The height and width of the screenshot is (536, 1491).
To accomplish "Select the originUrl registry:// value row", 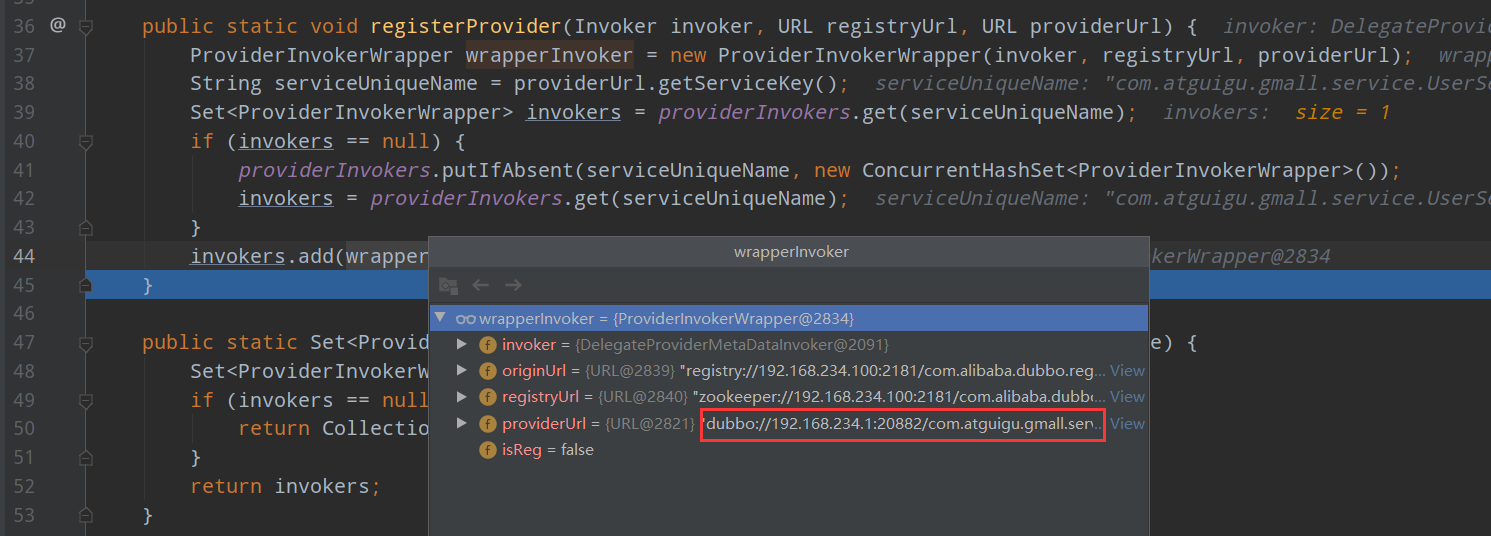I will point(788,371).
